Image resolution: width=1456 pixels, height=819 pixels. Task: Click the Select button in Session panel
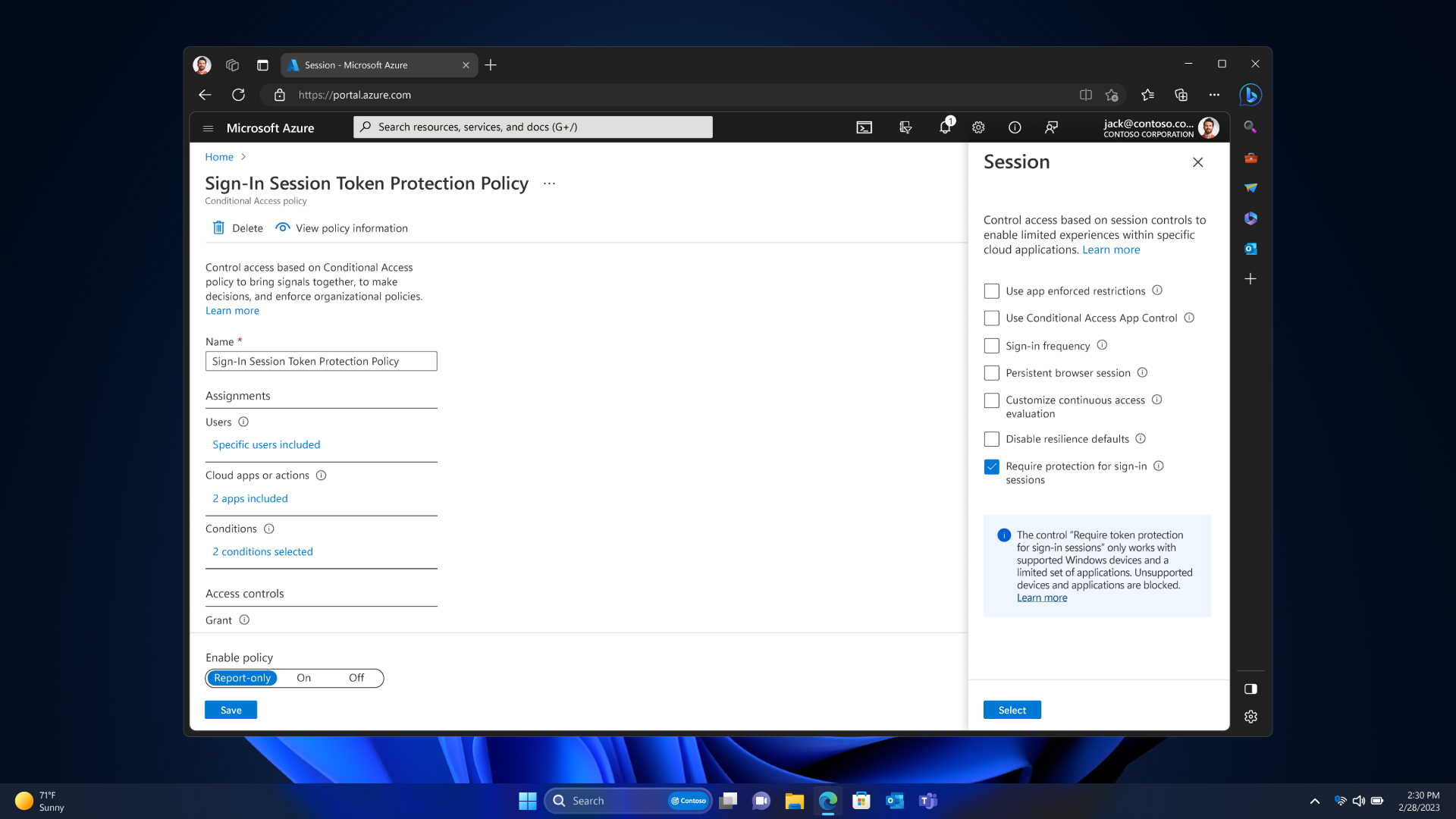(1012, 710)
